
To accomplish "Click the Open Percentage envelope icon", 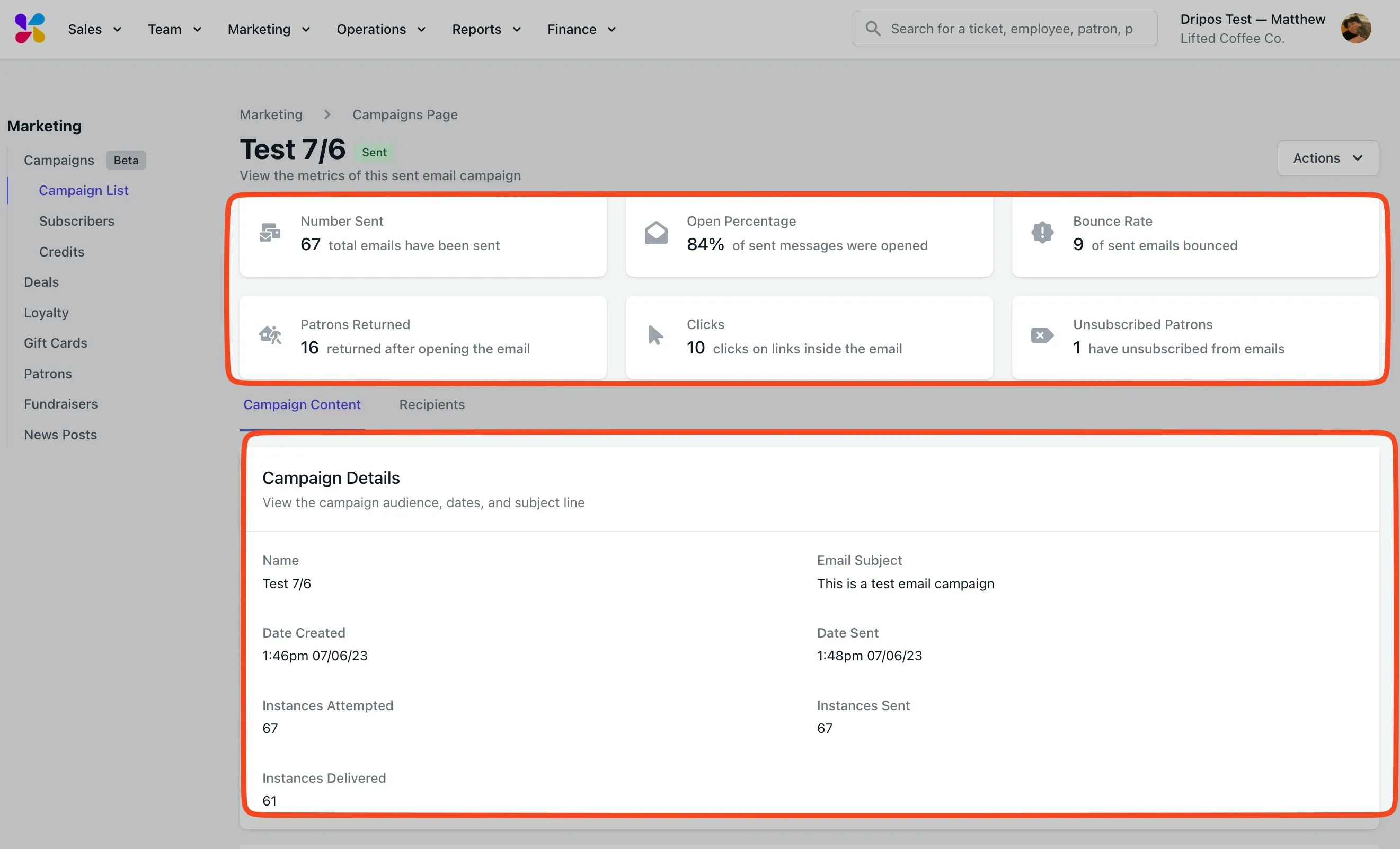I will pyautogui.click(x=655, y=233).
